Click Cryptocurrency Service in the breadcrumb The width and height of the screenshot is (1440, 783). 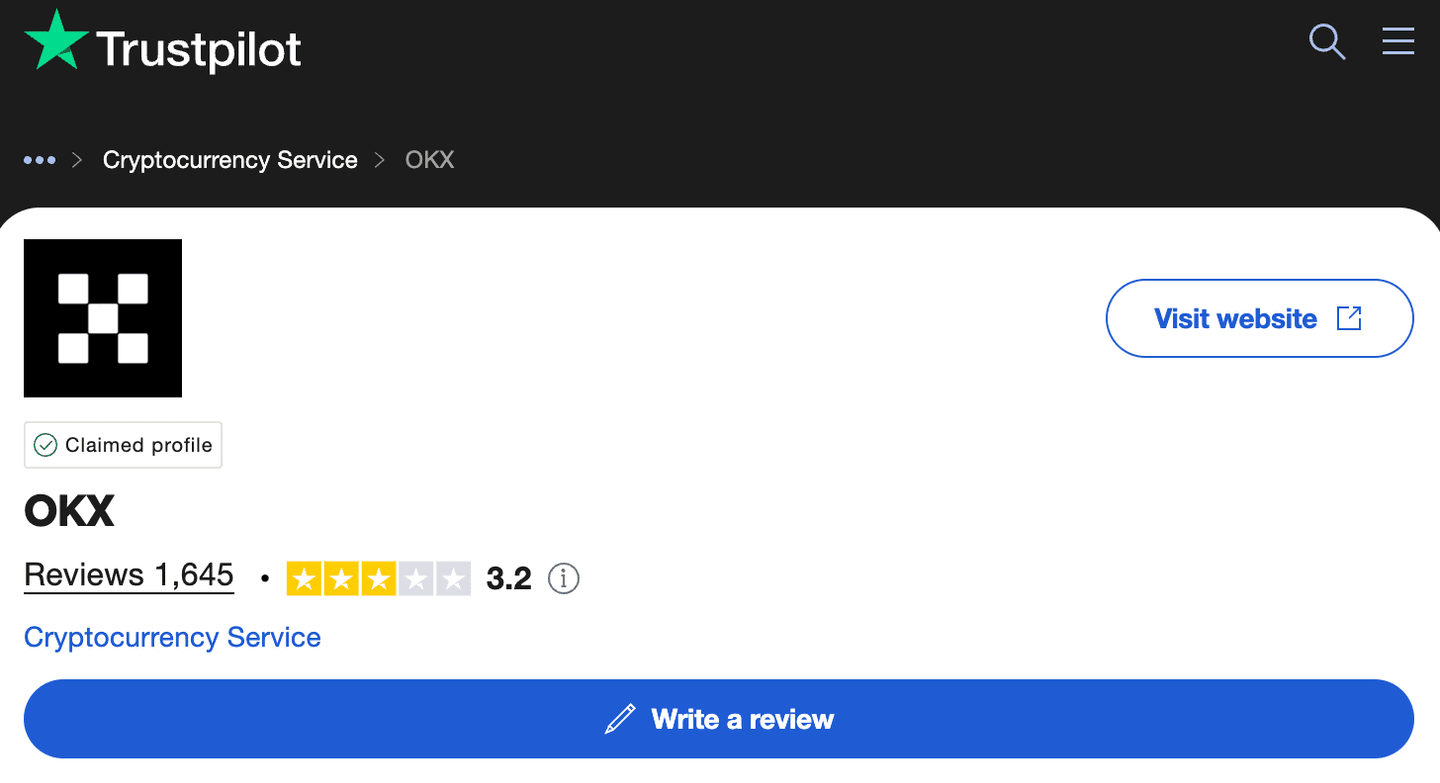(x=230, y=159)
